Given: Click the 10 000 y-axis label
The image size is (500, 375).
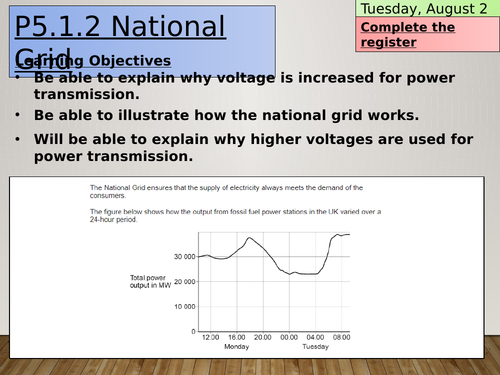Looking at the screenshot, I should click(x=185, y=307).
